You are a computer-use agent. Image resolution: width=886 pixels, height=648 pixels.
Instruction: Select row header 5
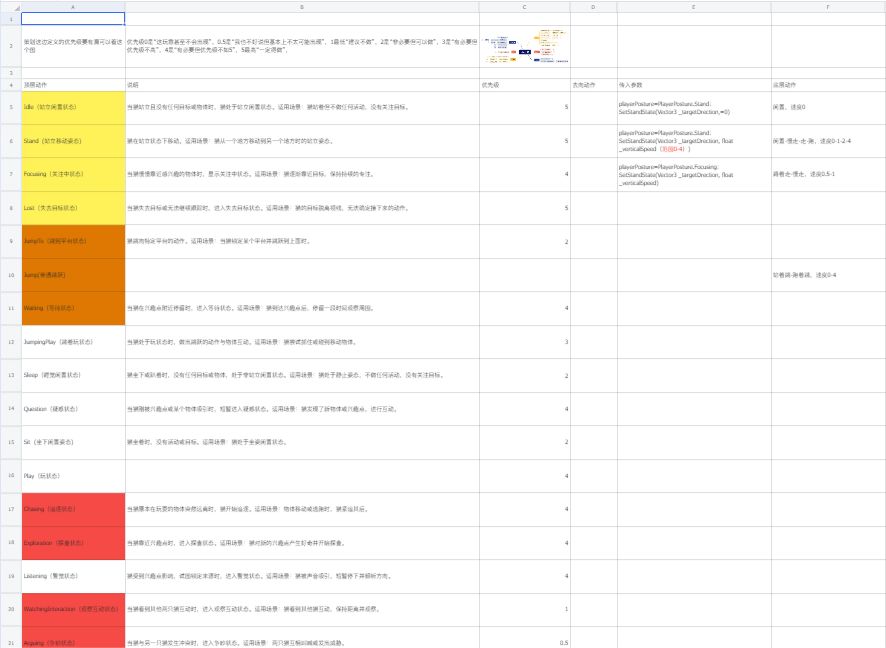point(11,107)
